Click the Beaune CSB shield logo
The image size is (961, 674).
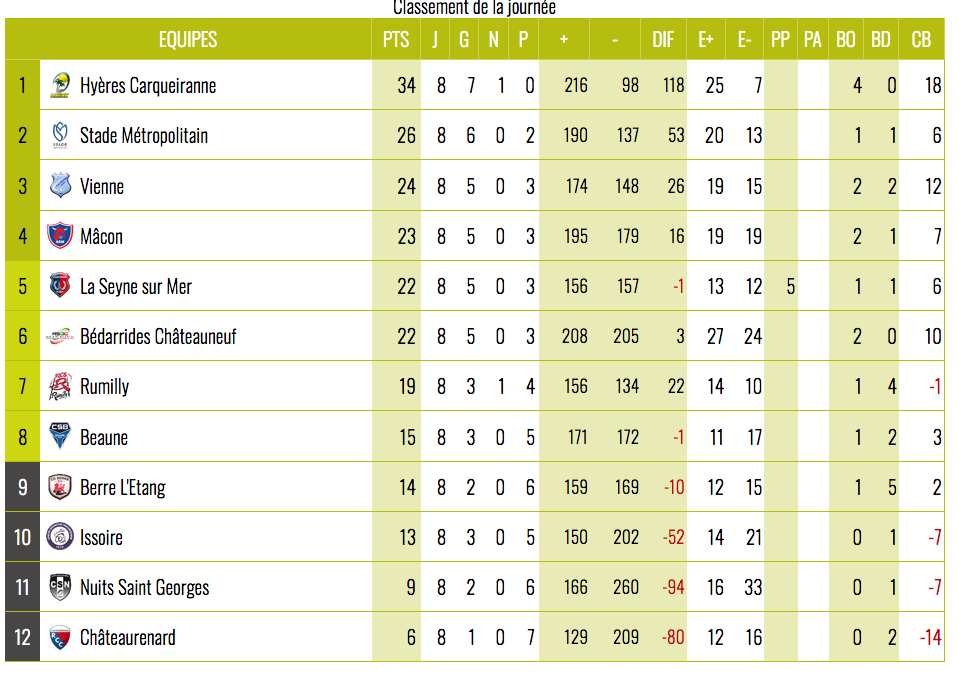click(60, 436)
